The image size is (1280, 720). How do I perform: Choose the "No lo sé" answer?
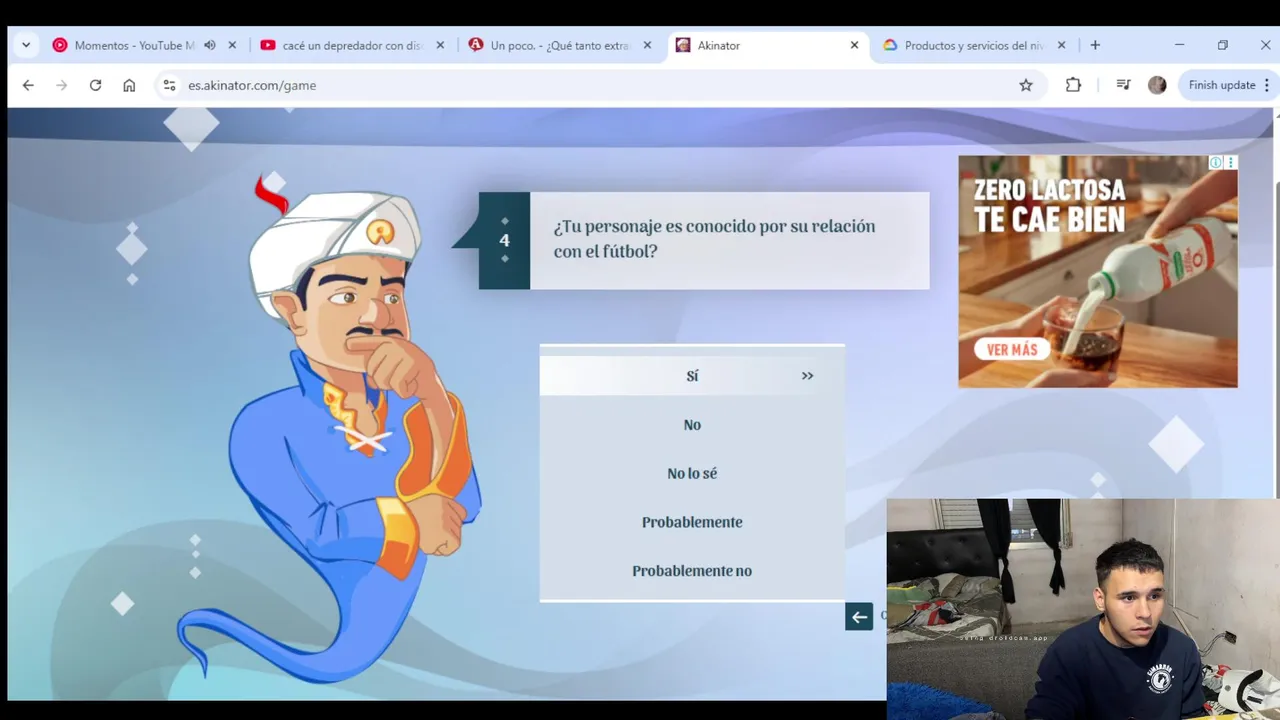click(x=692, y=473)
